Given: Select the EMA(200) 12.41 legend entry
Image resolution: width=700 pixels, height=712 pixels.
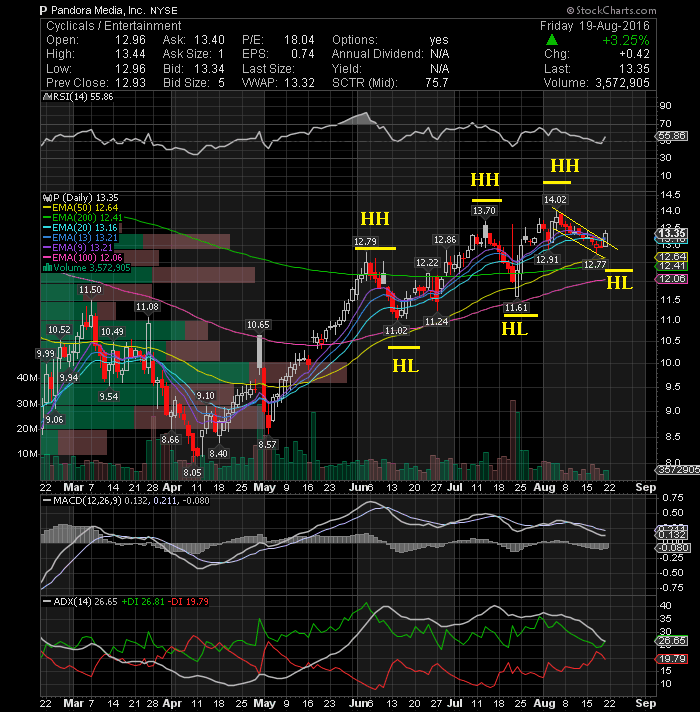Looking at the screenshot, I should click(x=83, y=218).
